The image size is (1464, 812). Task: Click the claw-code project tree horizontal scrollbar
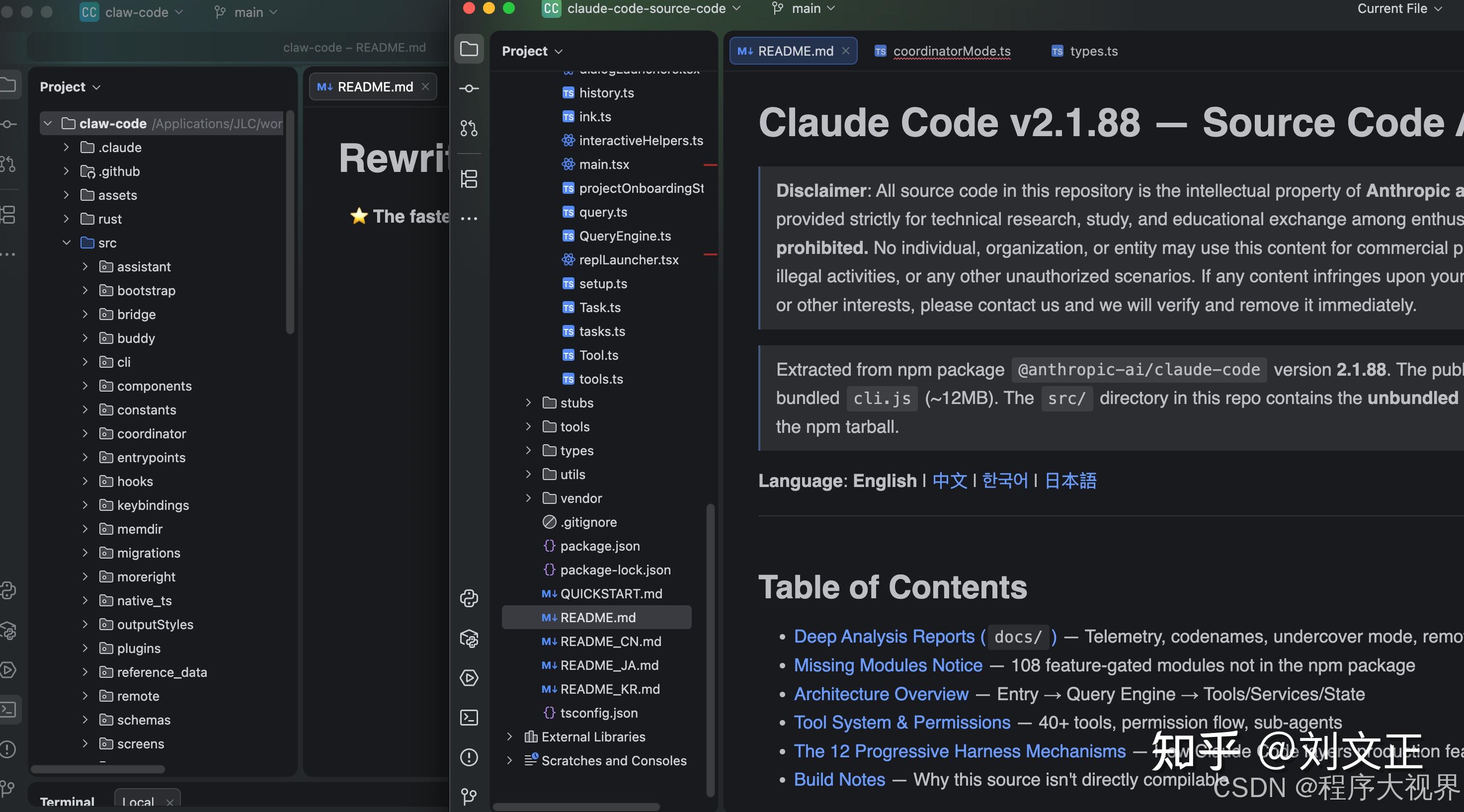coord(98,769)
